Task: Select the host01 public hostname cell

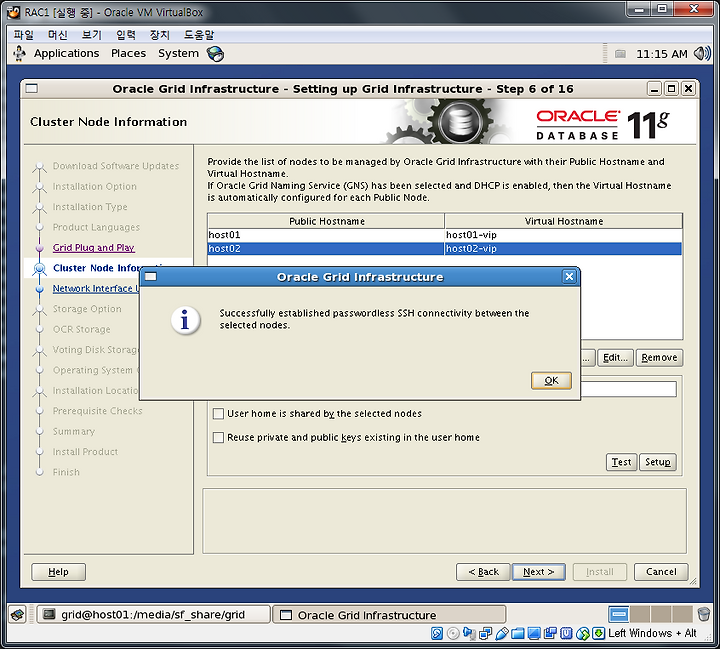Action: coord(326,235)
